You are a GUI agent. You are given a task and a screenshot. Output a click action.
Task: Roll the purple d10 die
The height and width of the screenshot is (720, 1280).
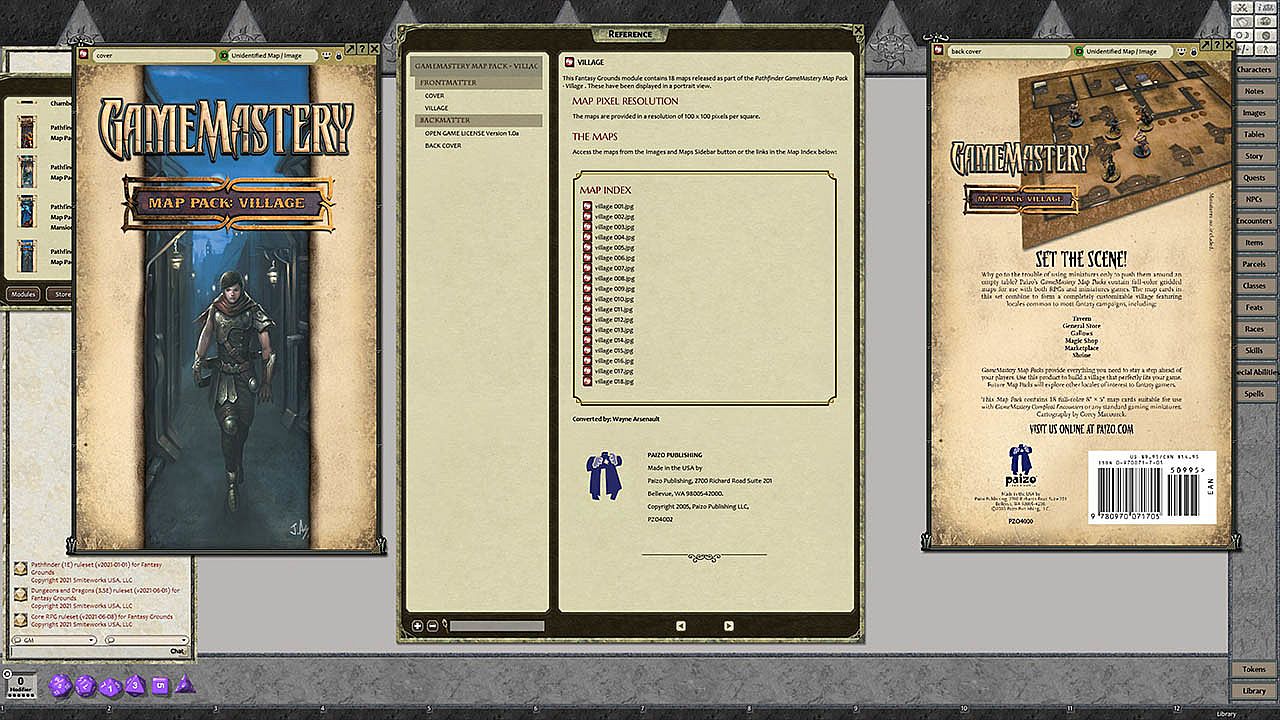pyautogui.click(x=110, y=686)
